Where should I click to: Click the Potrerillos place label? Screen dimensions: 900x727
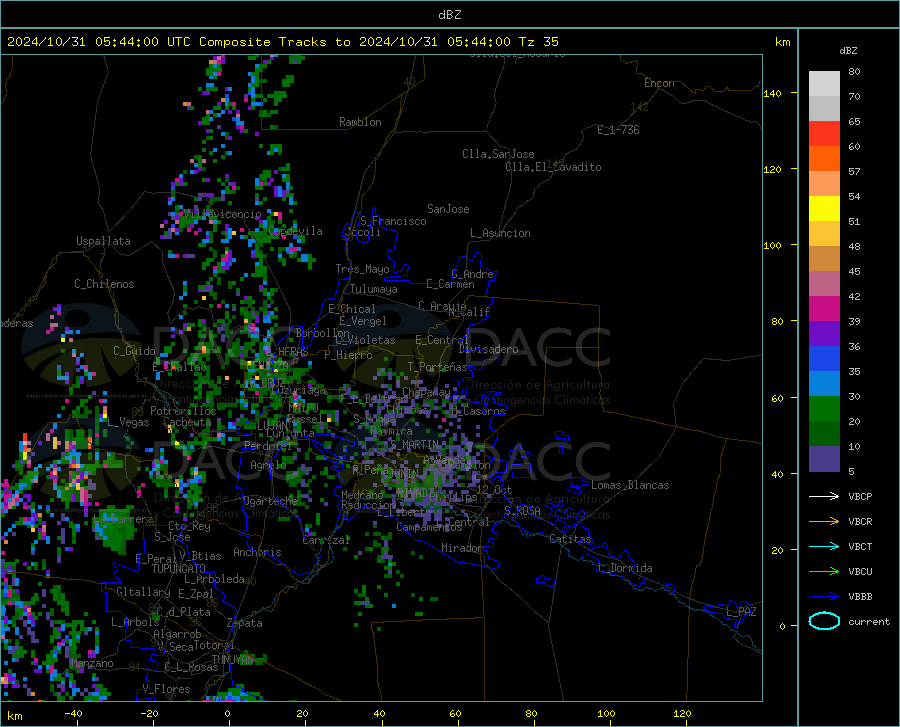coord(183,411)
